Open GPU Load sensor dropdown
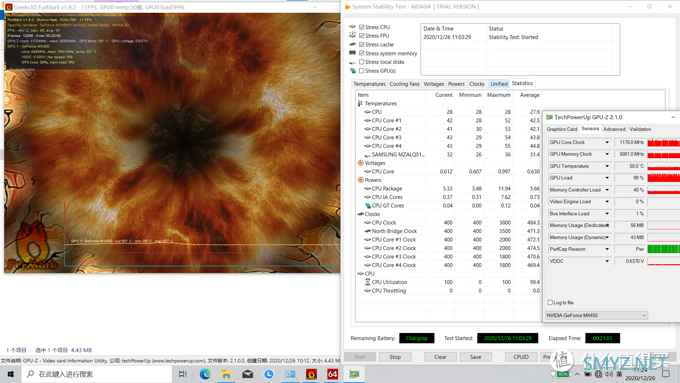The image size is (680, 383). pyautogui.click(x=607, y=178)
